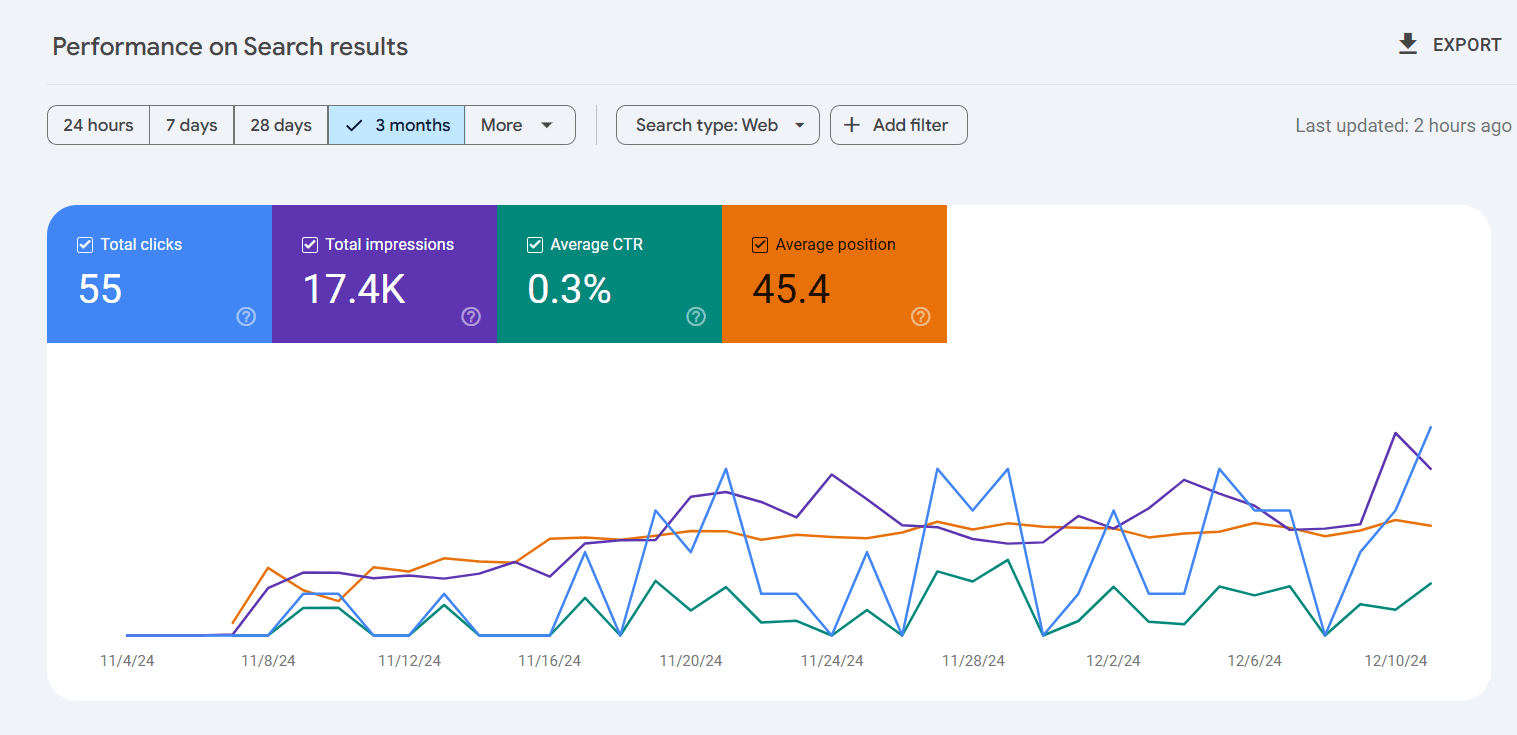This screenshot has width=1517, height=735.
Task: Uncheck the Average position metric
Action: (x=760, y=244)
